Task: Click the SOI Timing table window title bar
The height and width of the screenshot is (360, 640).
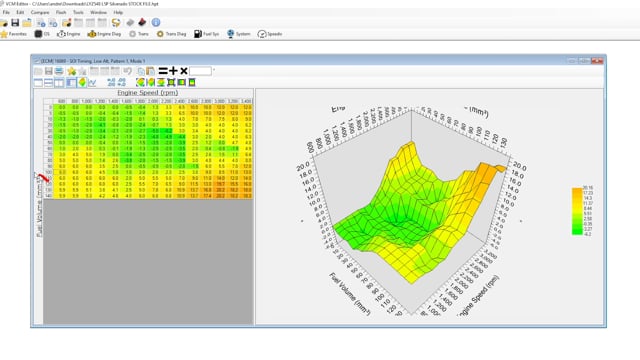Action: point(318,61)
